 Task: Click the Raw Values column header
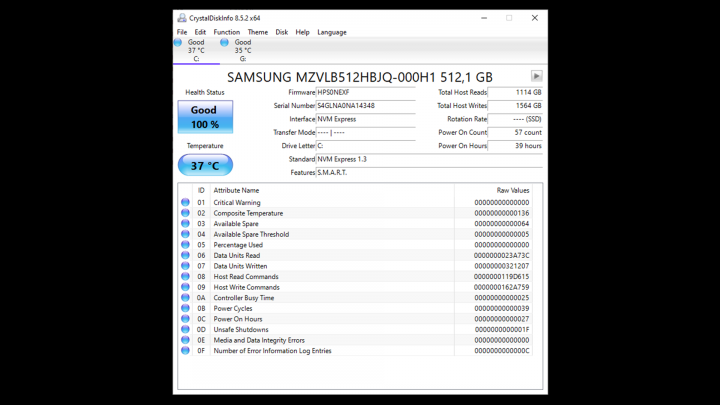pyautogui.click(x=512, y=190)
